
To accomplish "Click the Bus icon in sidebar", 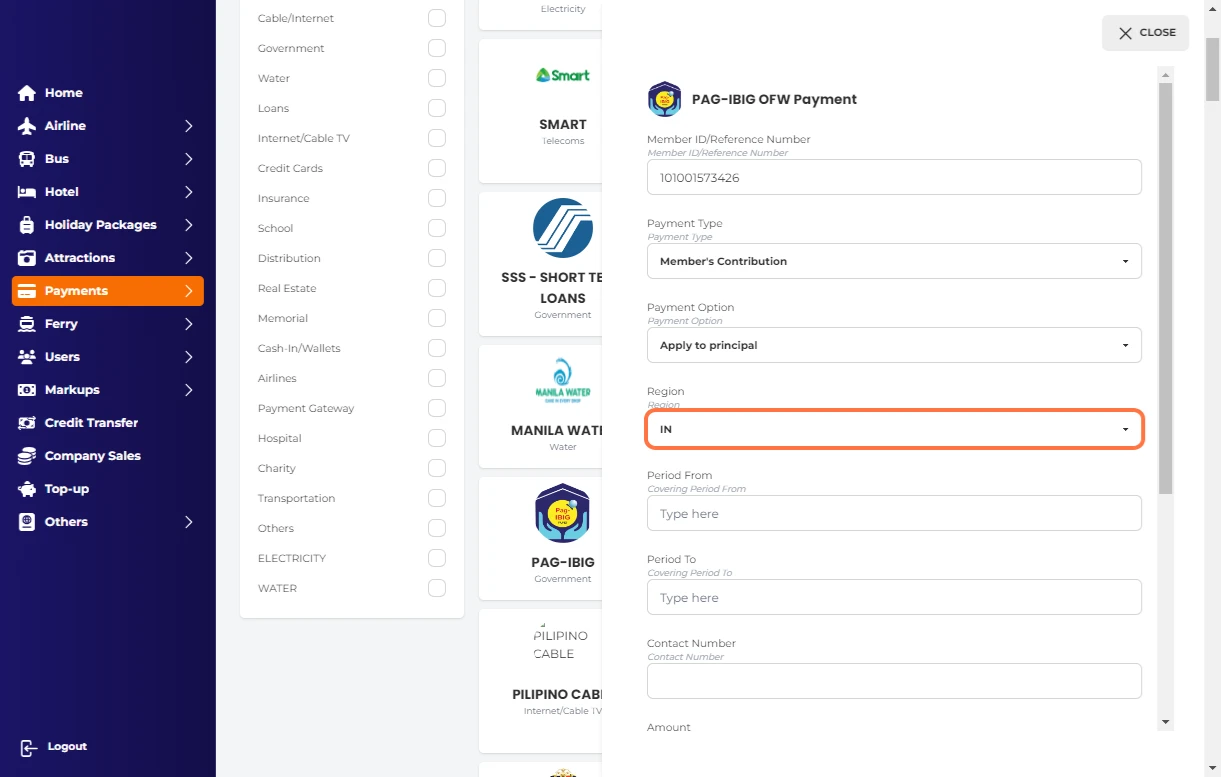I will [27, 159].
